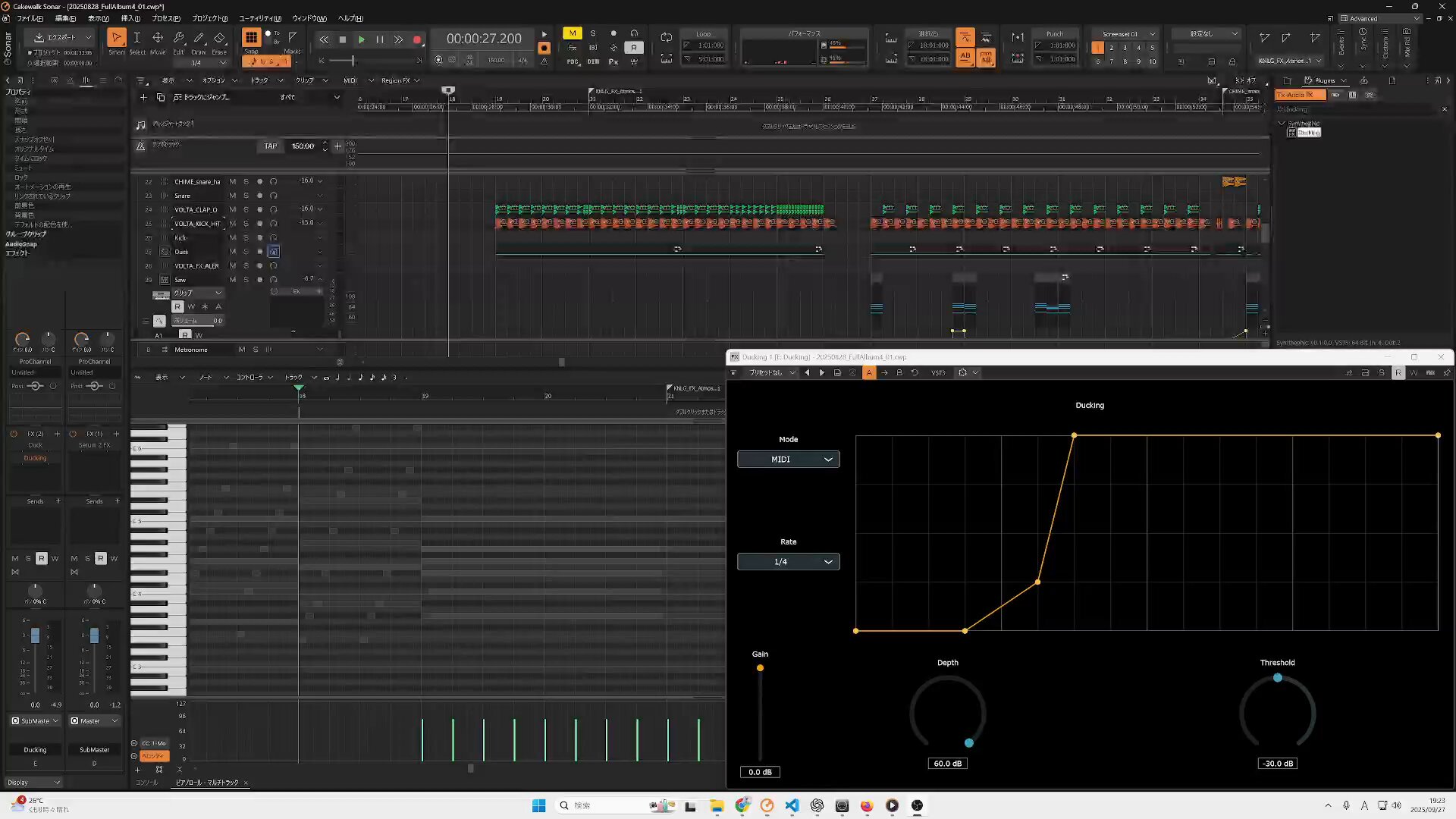This screenshot has width=1456, height=819.
Task: Open the Mode MIDI dropdown
Action: tap(788, 460)
